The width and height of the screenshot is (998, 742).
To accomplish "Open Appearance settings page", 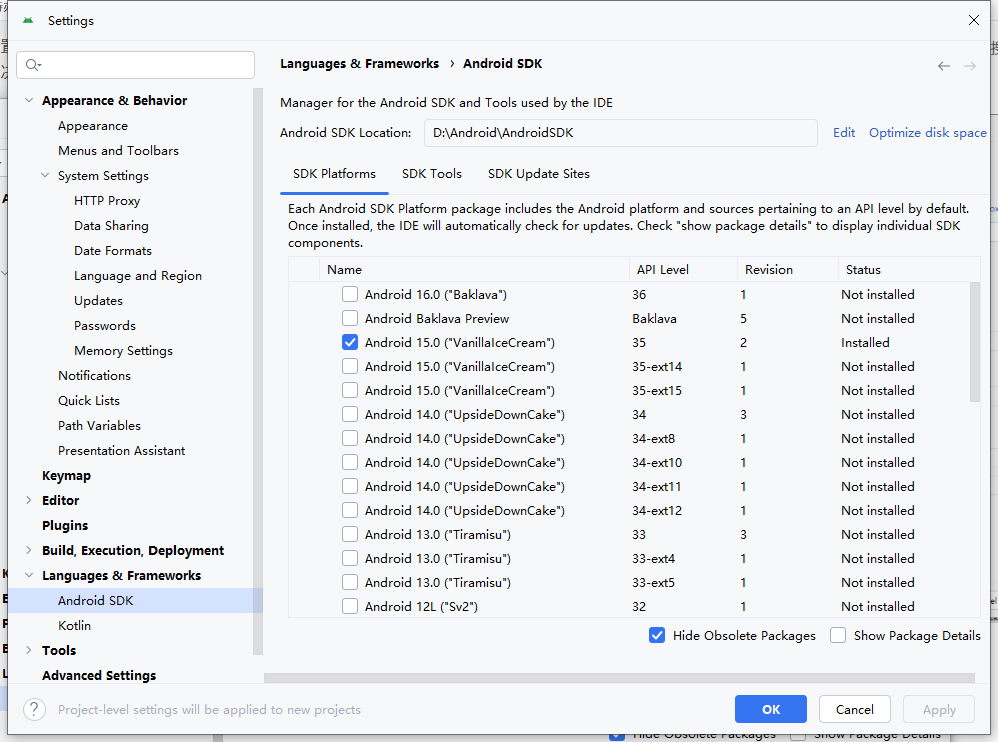I will pyautogui.click(x=93, y=126).
